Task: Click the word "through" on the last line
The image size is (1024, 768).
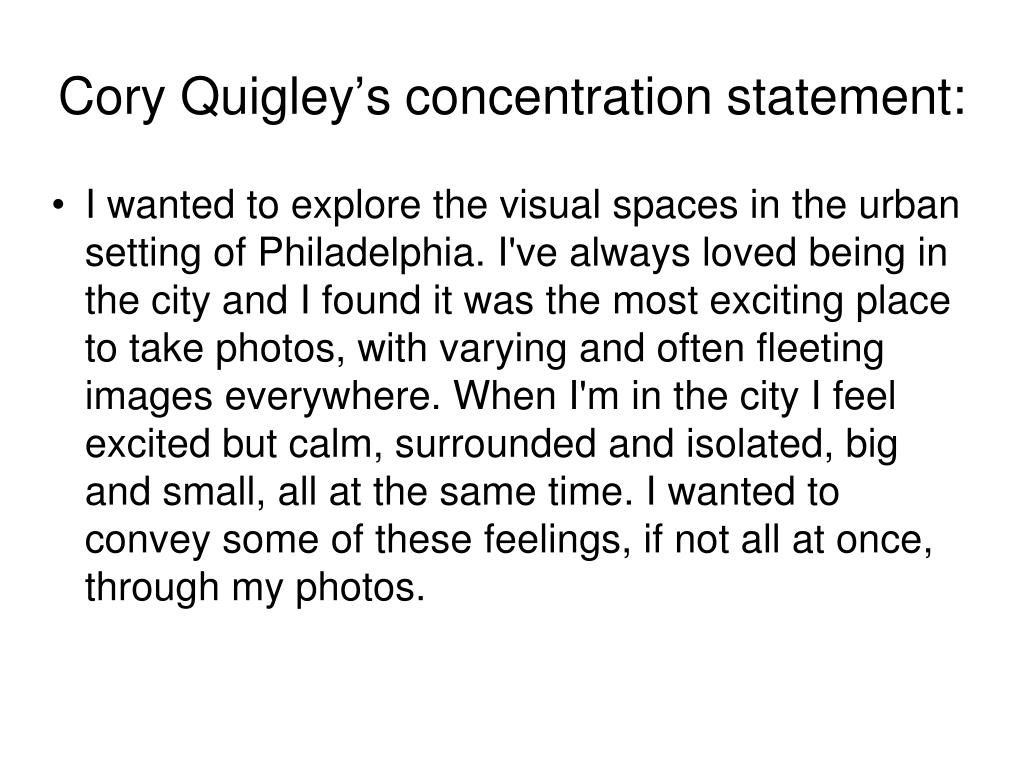Action: (152, 587)
